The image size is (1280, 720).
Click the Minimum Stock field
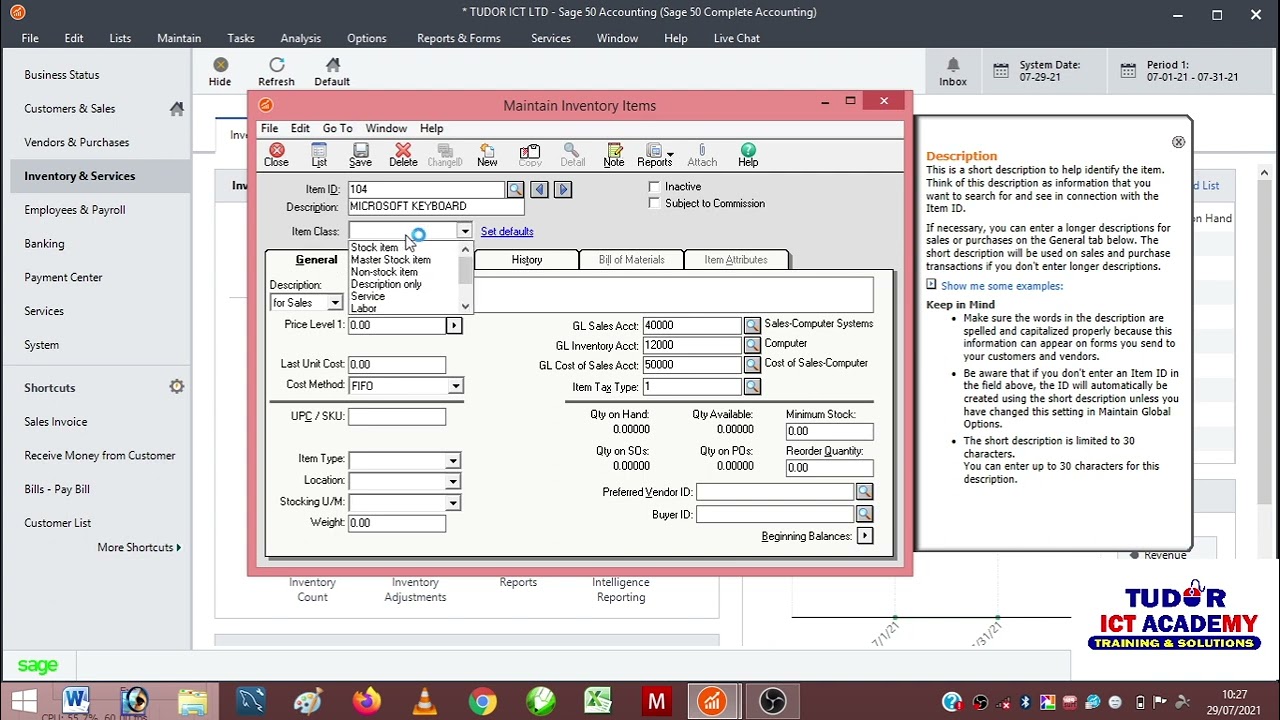[829, 432]
